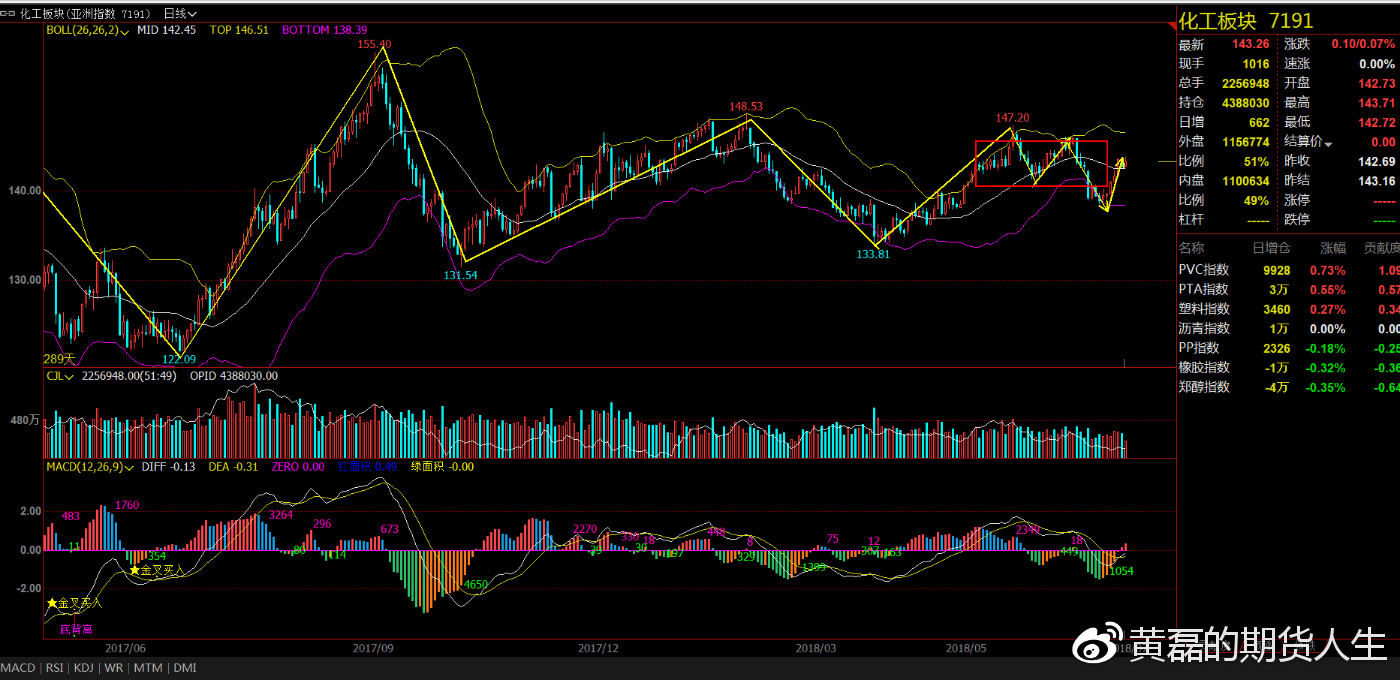1400x680 pixels.
Task: Select the 橡胶指数 row
Action: pos(1288,367)
